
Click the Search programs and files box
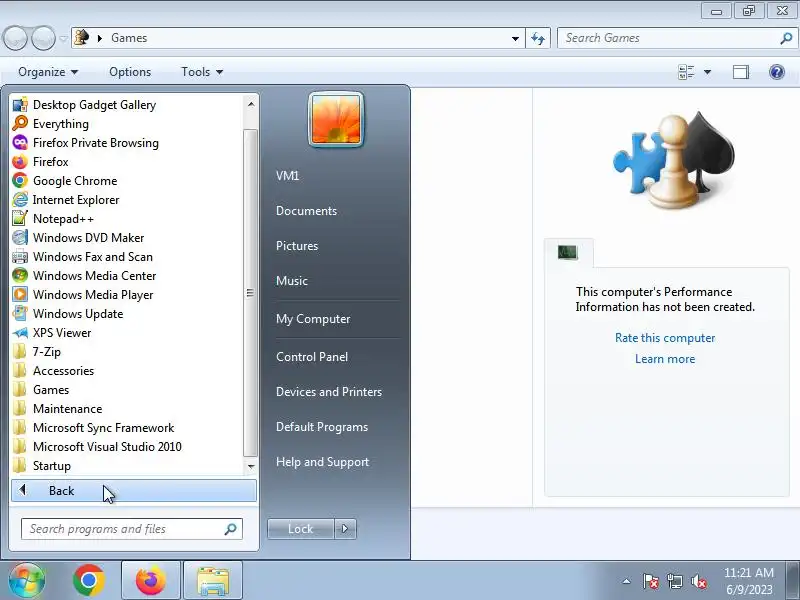point(132,529)
